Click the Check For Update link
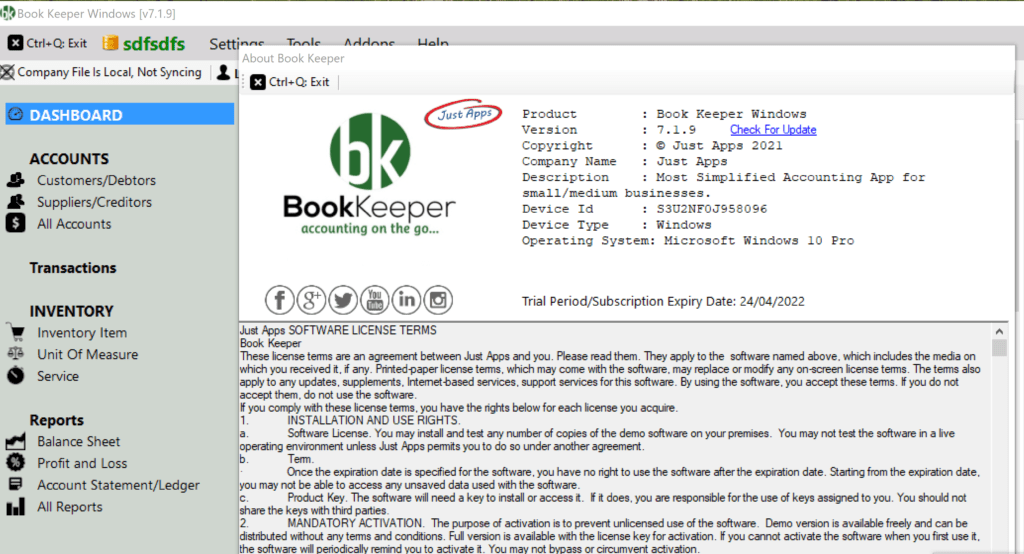1024x554 pixels. tap(773, 130)
